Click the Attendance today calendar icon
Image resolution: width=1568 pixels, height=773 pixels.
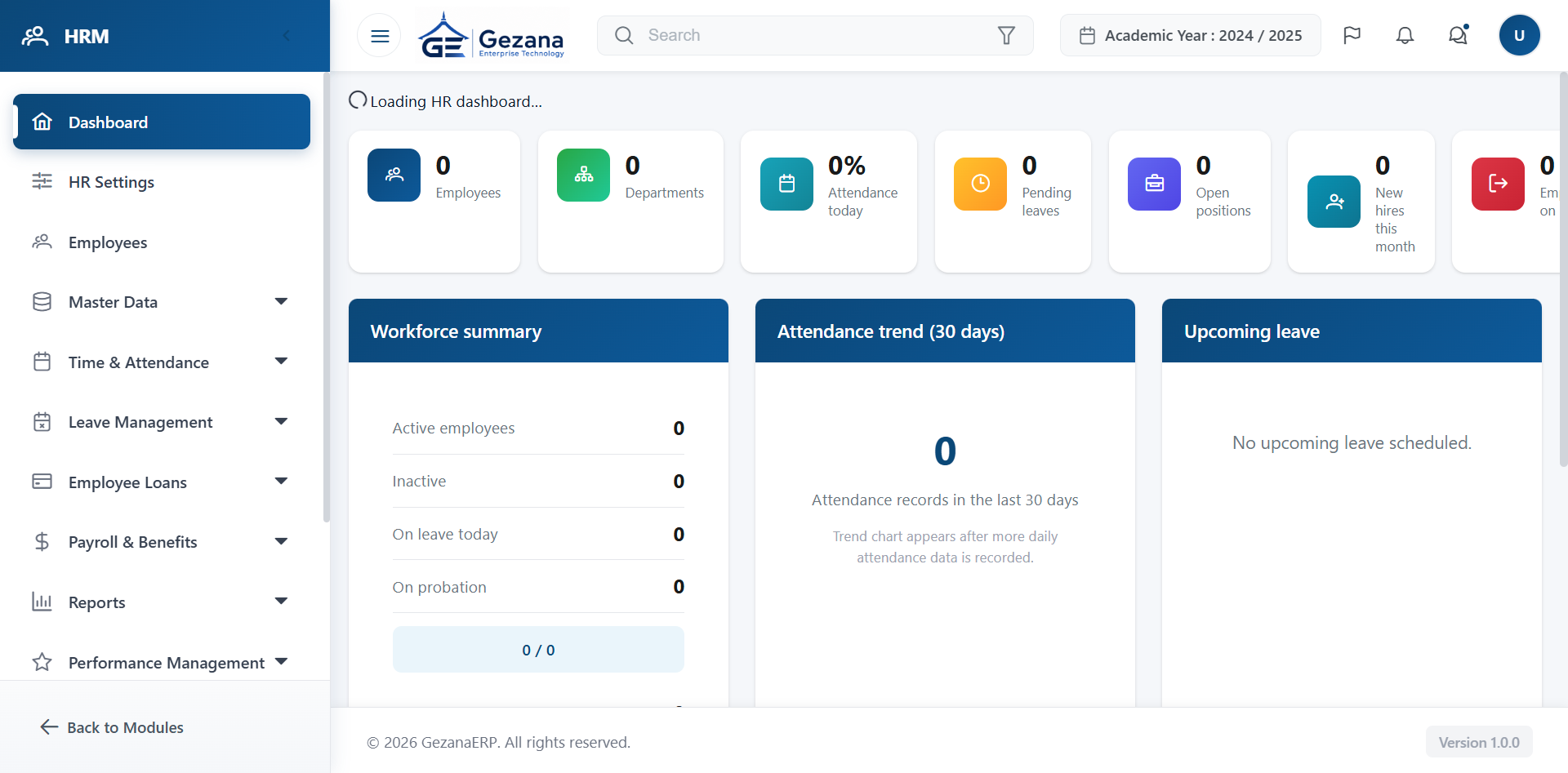click(x=786, y=184)
